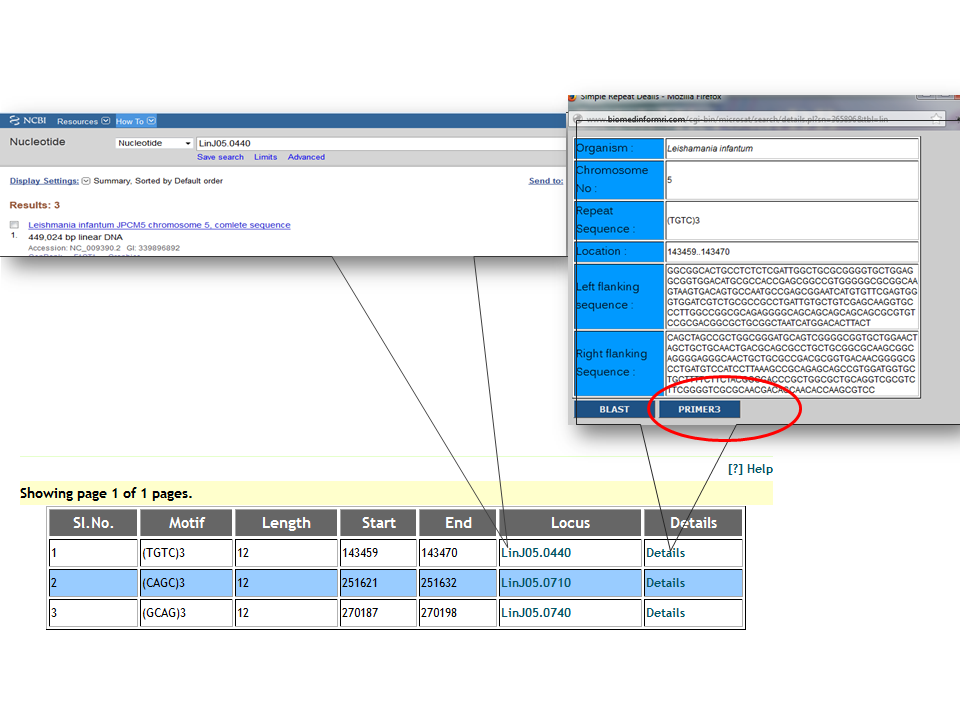
Task: Bookmark page with the star icon
Action: pos(936,118)
